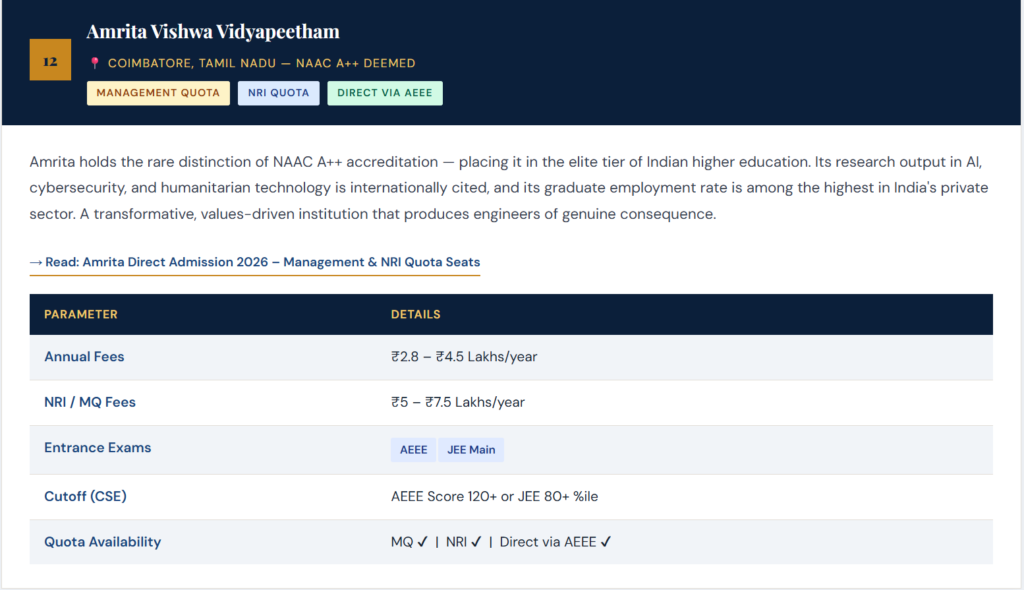Screen dimensions: 1024x590
Task: Select the NRI / MQ Fees row label
Action: pos(90,402)
